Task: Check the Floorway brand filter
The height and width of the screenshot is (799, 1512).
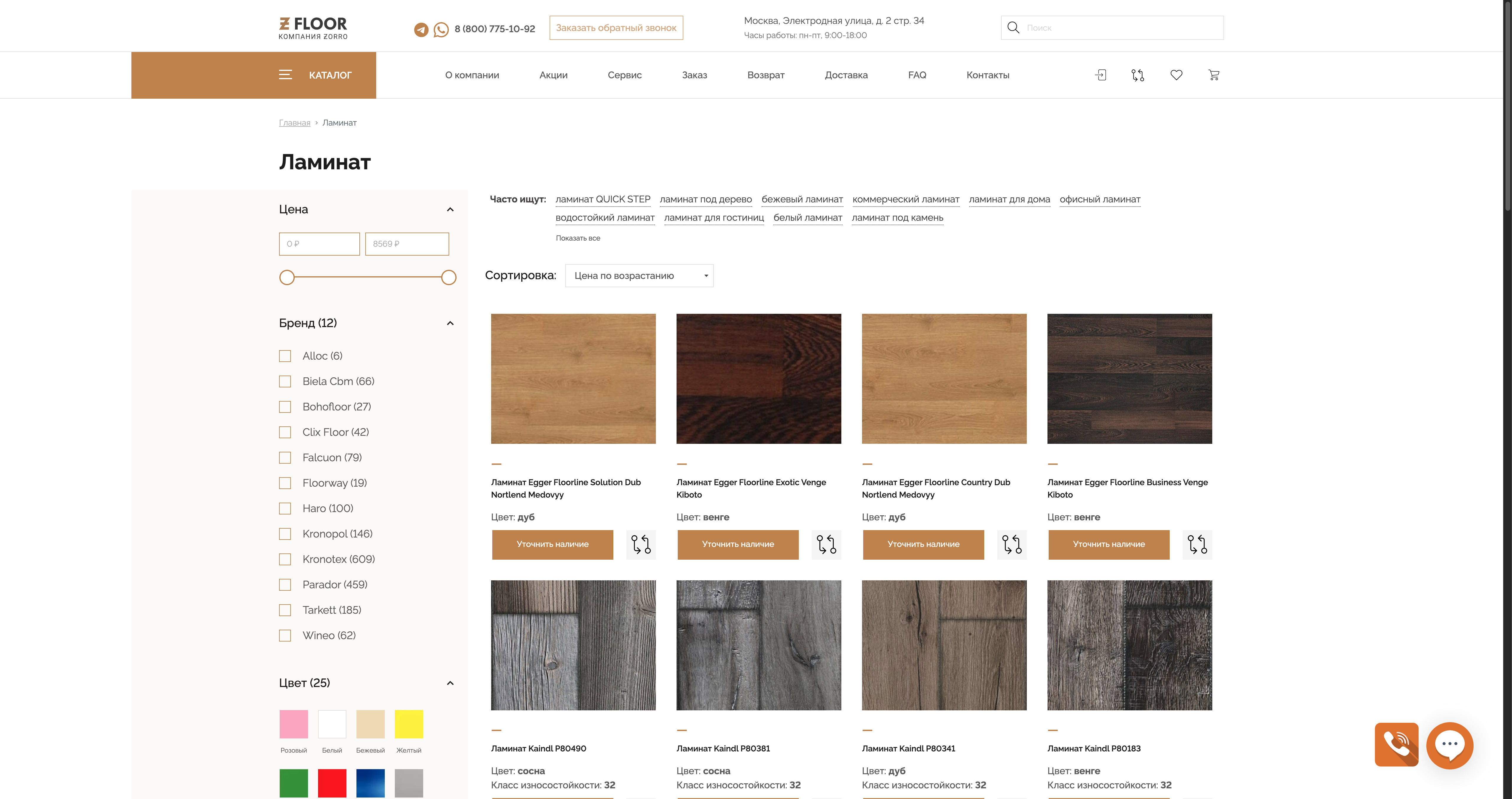Action: pyautogui.click(x=285, y=483)
